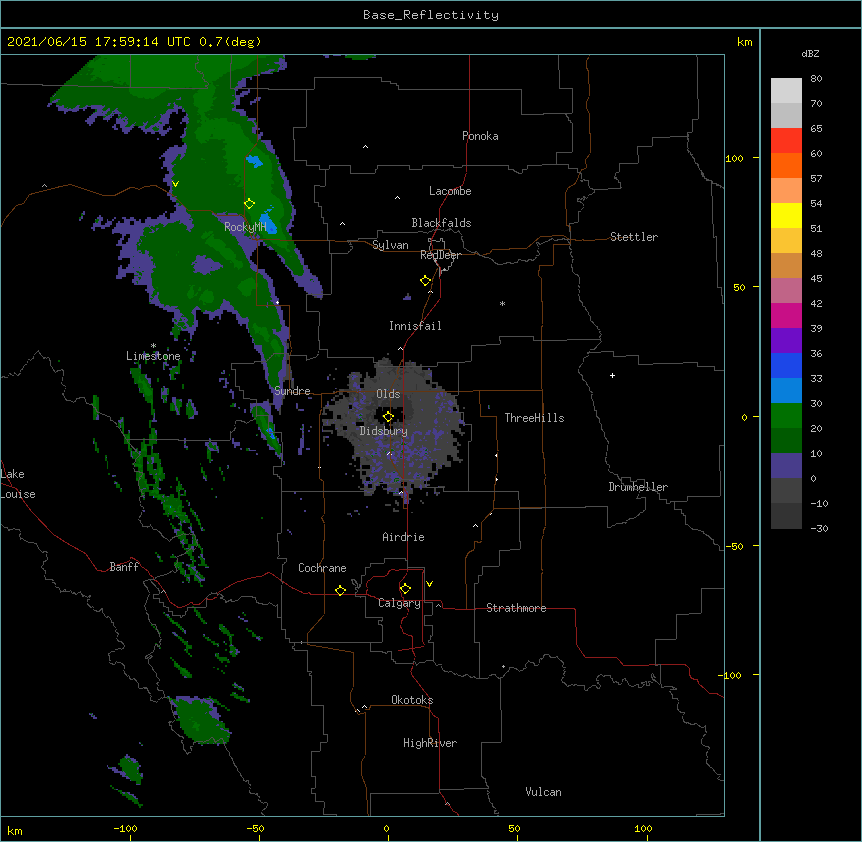Click the km unit label at top right
The image size is (862, 842).
point(744,42)
